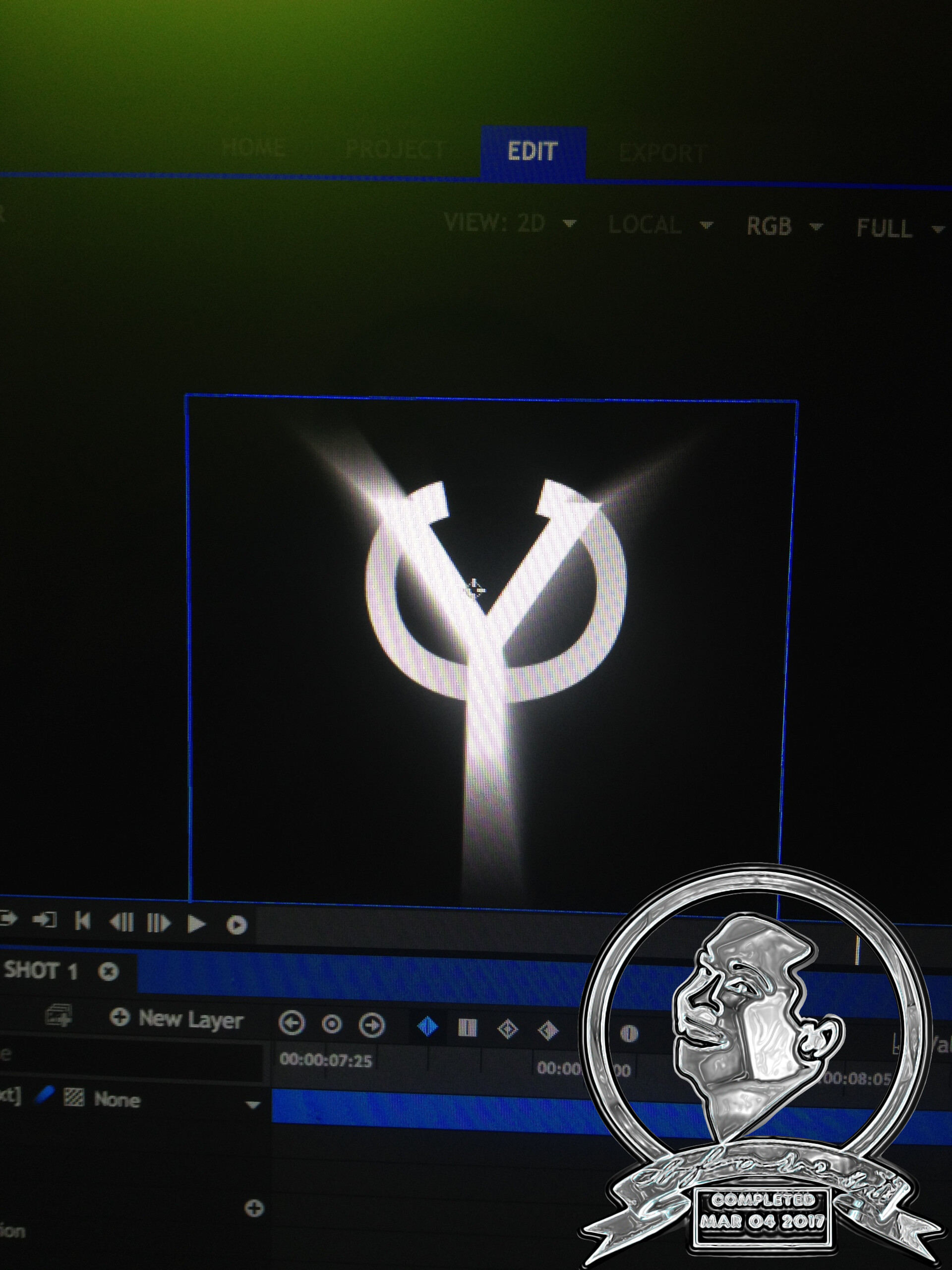Toggle the blue diamond keyframe mode
Image resolution: width=952 pixels, height=1270 pixels.
(428, 1026)
